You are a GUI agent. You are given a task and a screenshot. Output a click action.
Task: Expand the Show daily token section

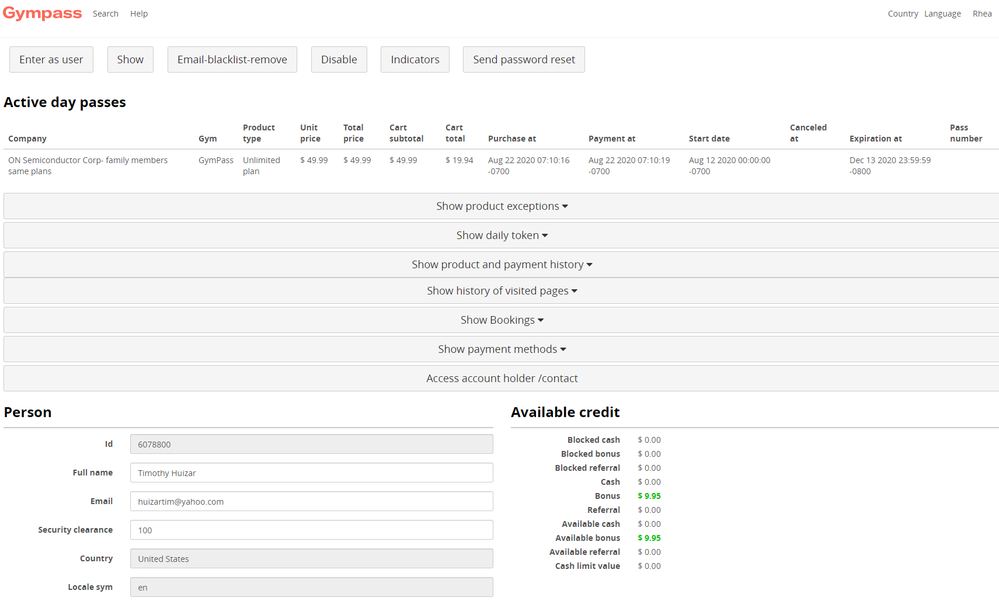[501, 235]
